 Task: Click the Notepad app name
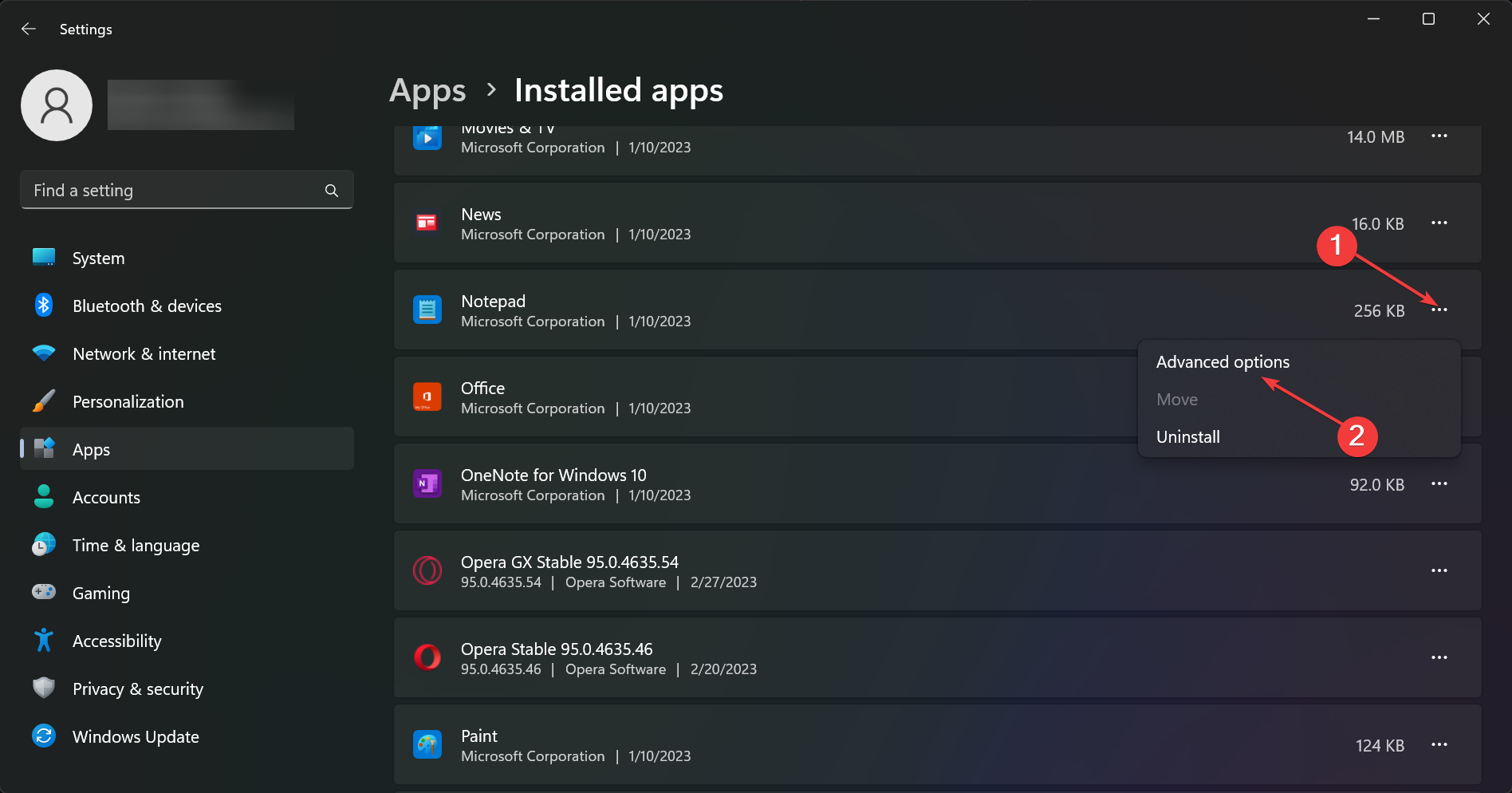tap(493, 302)
